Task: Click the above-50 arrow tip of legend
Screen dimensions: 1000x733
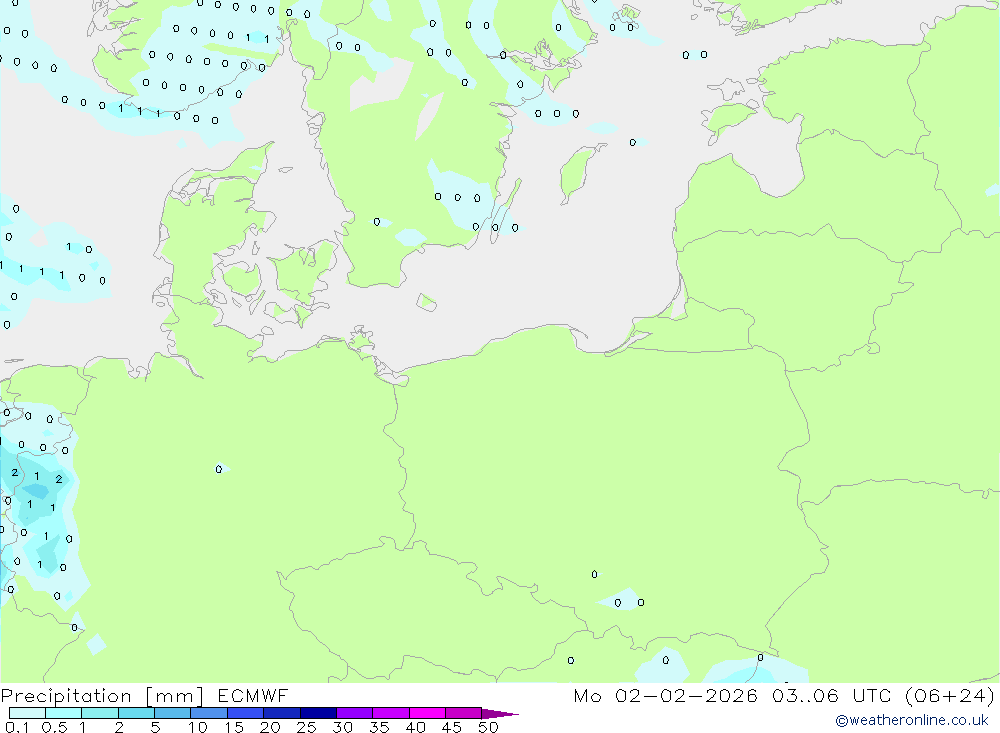Action: pyautogui.click(x=499, y=714)
